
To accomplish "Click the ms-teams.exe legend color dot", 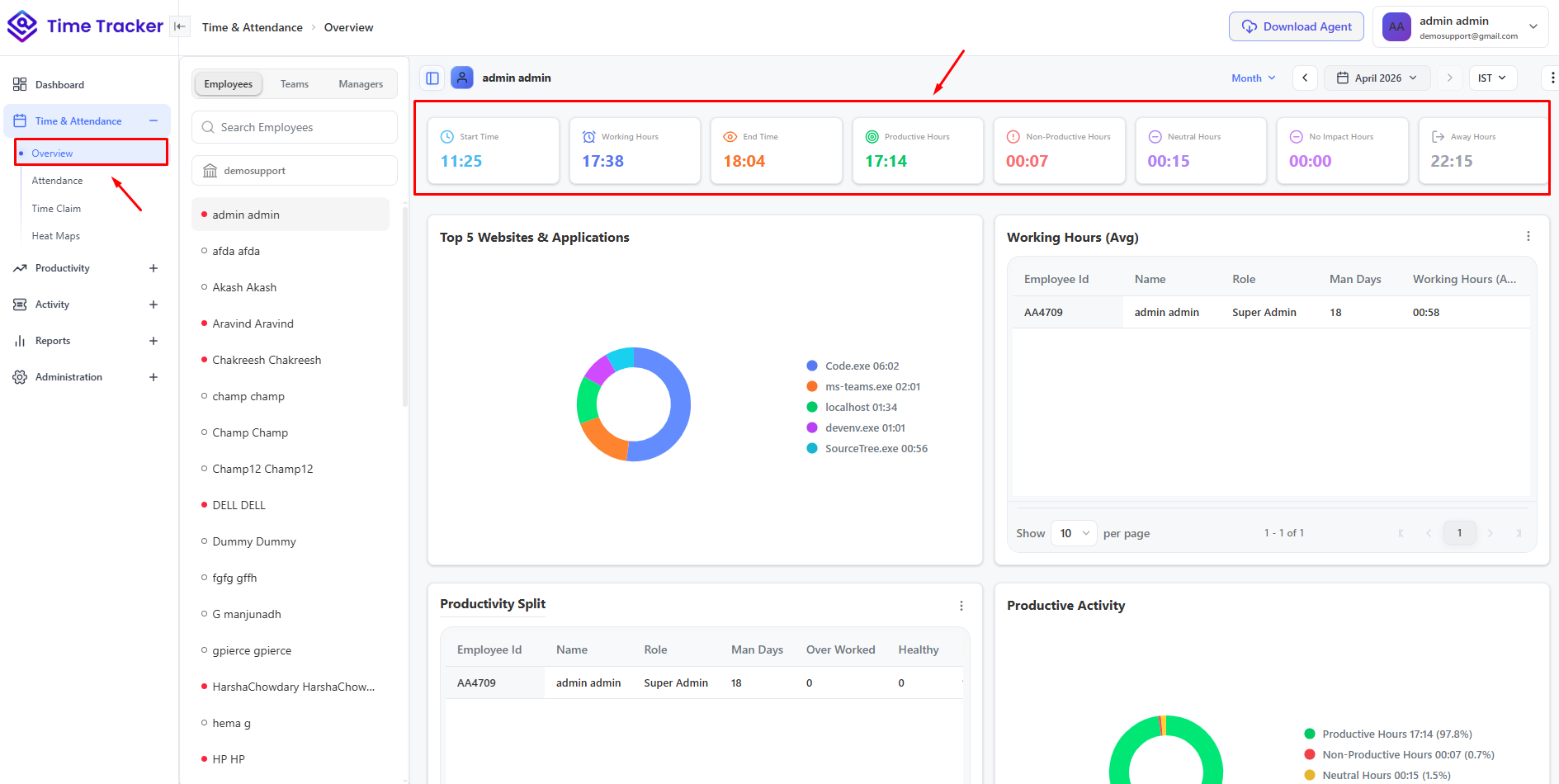I will [812, 386].
